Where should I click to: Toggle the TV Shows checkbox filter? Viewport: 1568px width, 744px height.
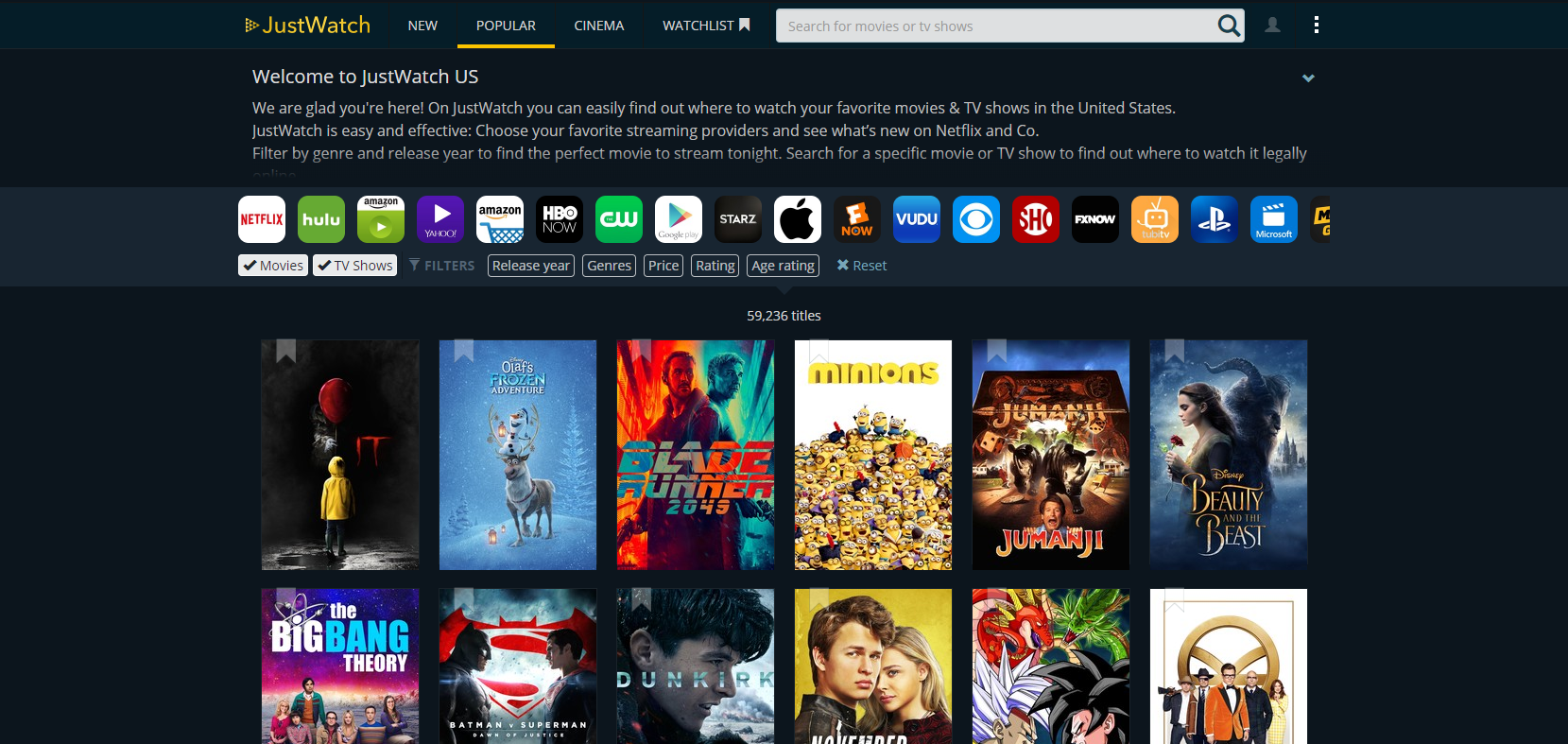pos(355,266)
